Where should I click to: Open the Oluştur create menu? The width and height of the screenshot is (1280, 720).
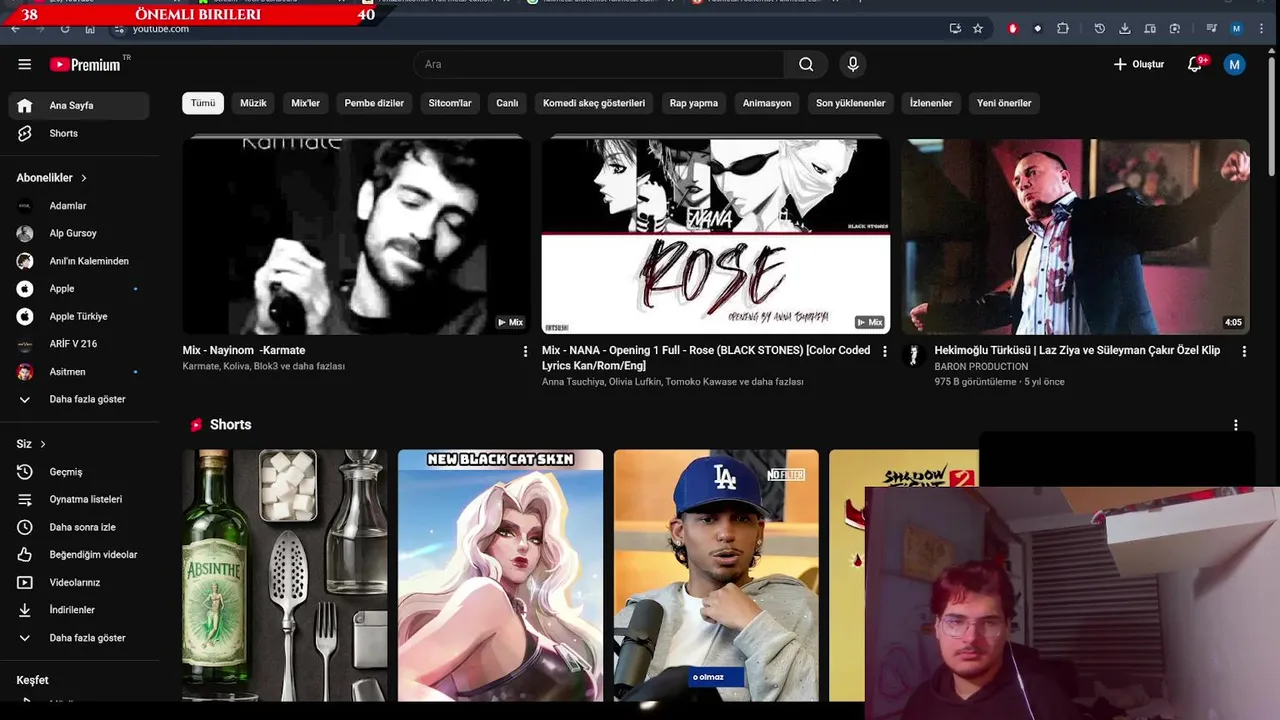(1139, 64)
